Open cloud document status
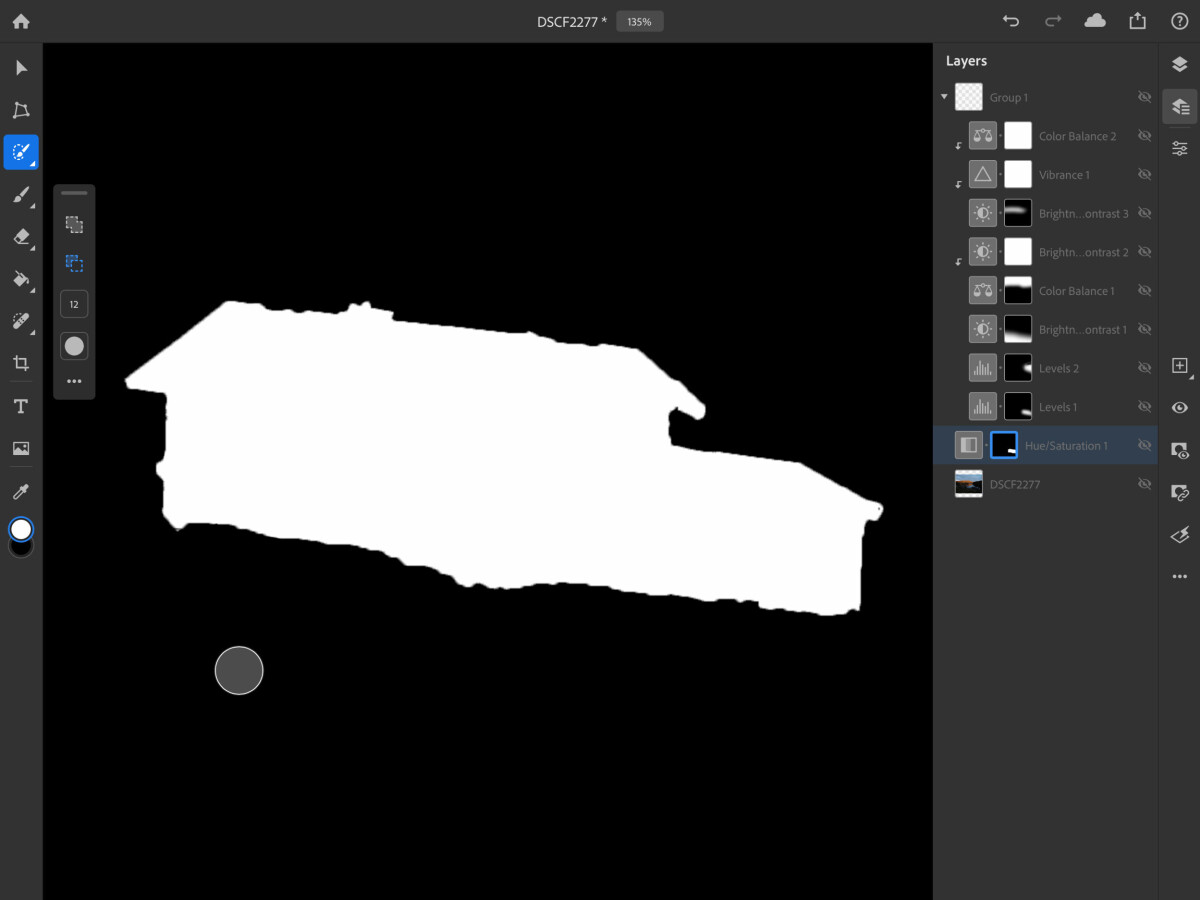Screen dimensions: 1200x900 pyautogui.click(x=1095, y=21)
